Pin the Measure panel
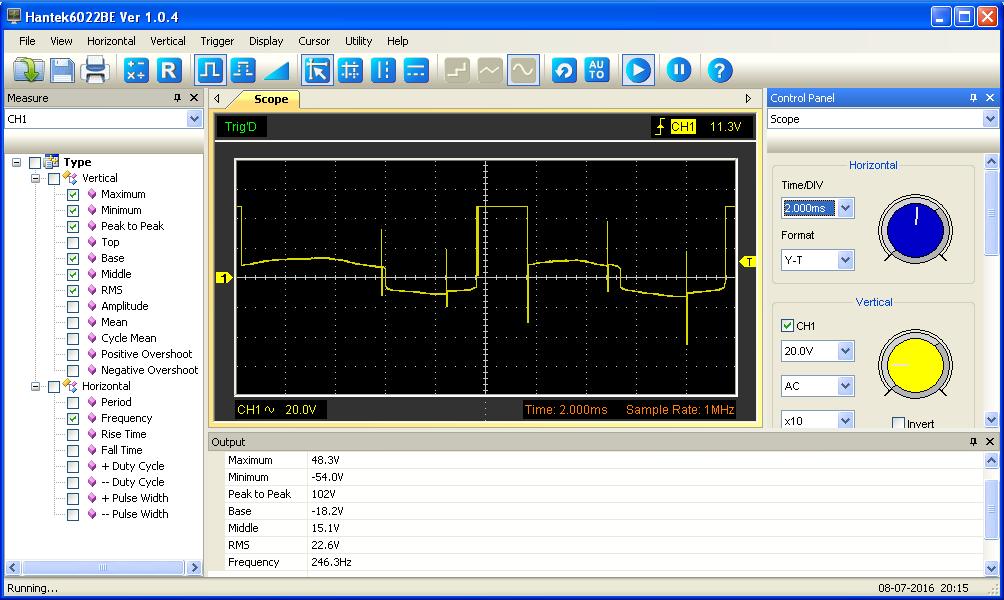 tap(177, 98)
